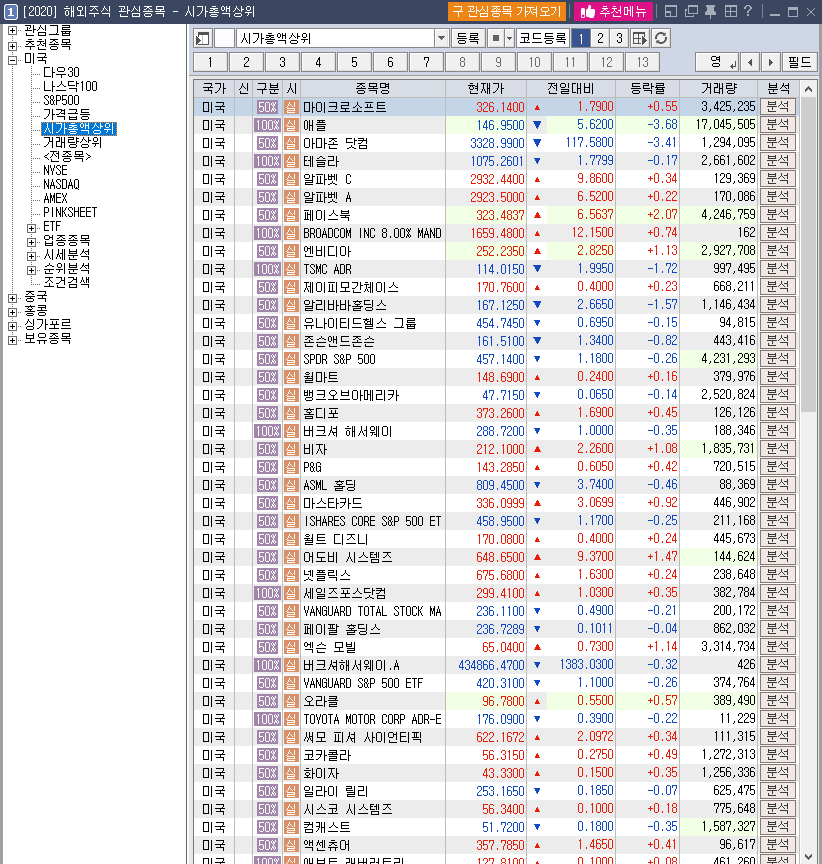Open the help question mark icon
This screenshot has width=822, height=864.
748,11
